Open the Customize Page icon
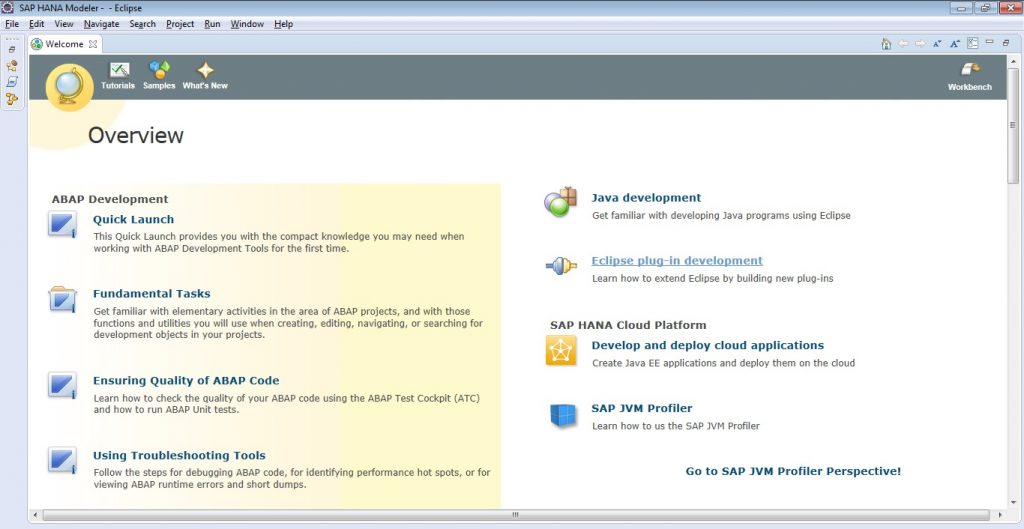 (x=972, y=43)
